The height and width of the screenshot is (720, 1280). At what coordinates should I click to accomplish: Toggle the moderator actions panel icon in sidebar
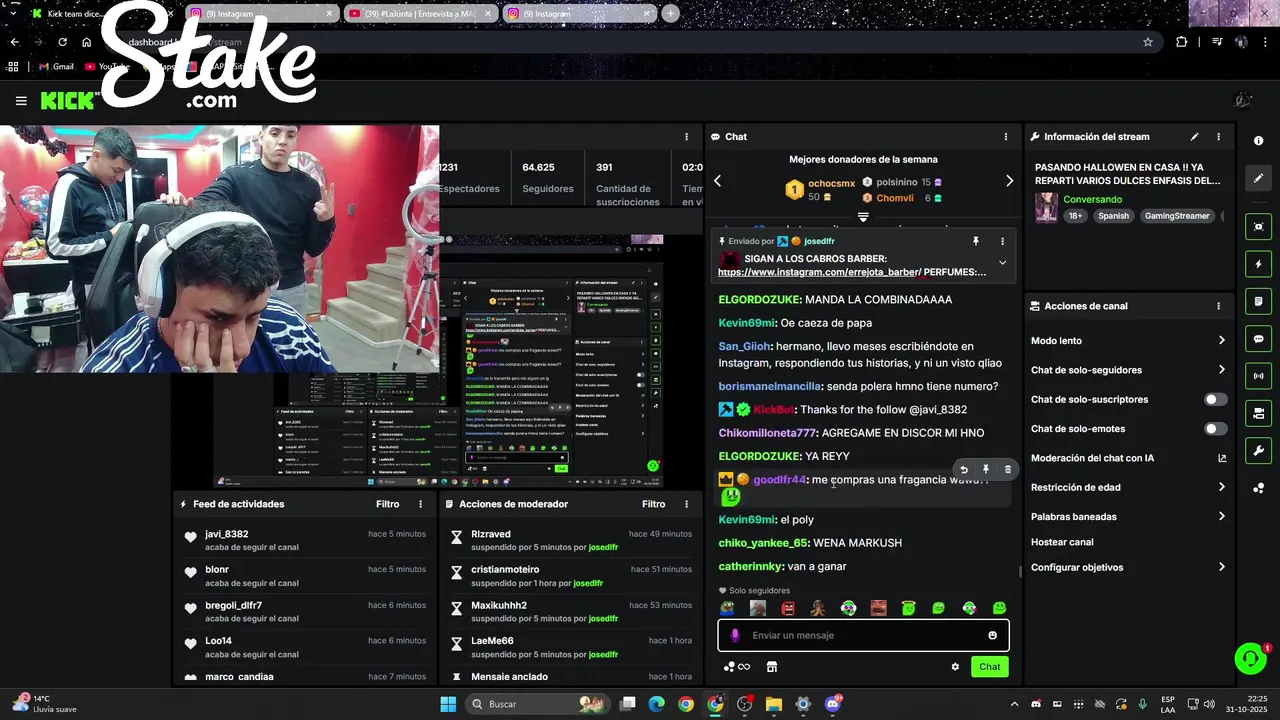click(x=1258, y=413)
